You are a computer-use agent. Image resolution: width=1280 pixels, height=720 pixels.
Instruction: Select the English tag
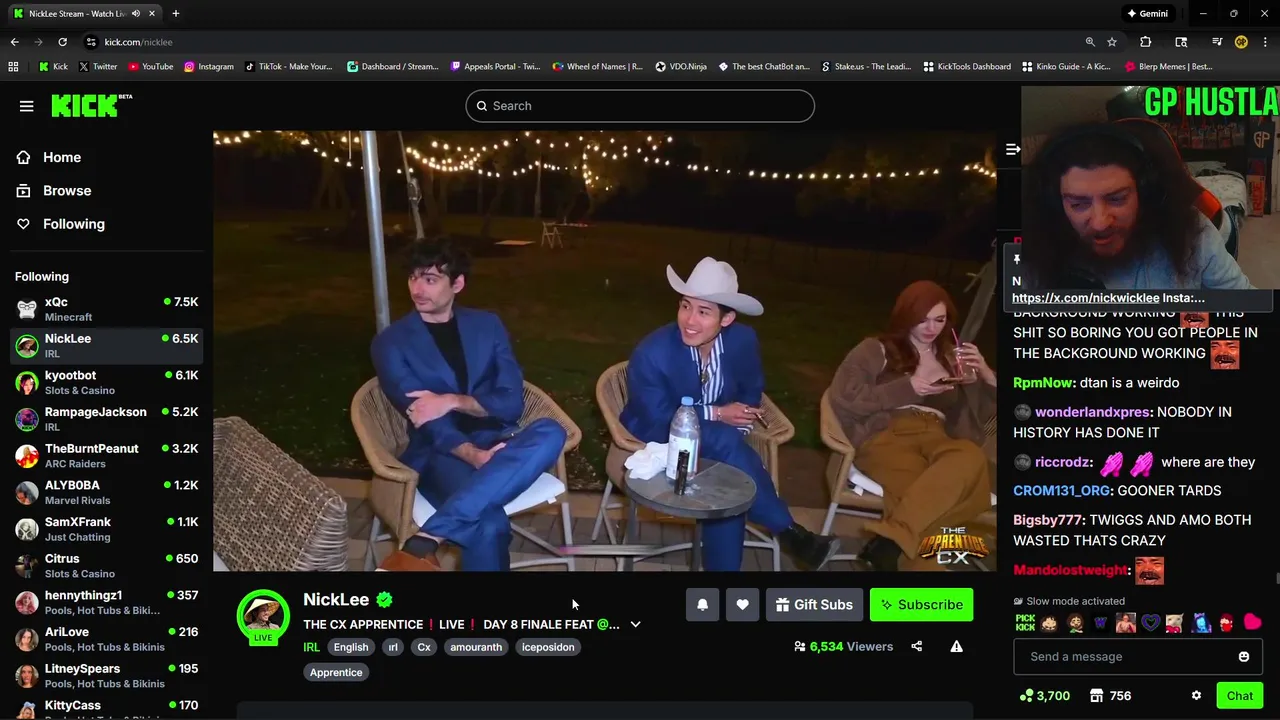pyautogui.click(x=350, y=647)
